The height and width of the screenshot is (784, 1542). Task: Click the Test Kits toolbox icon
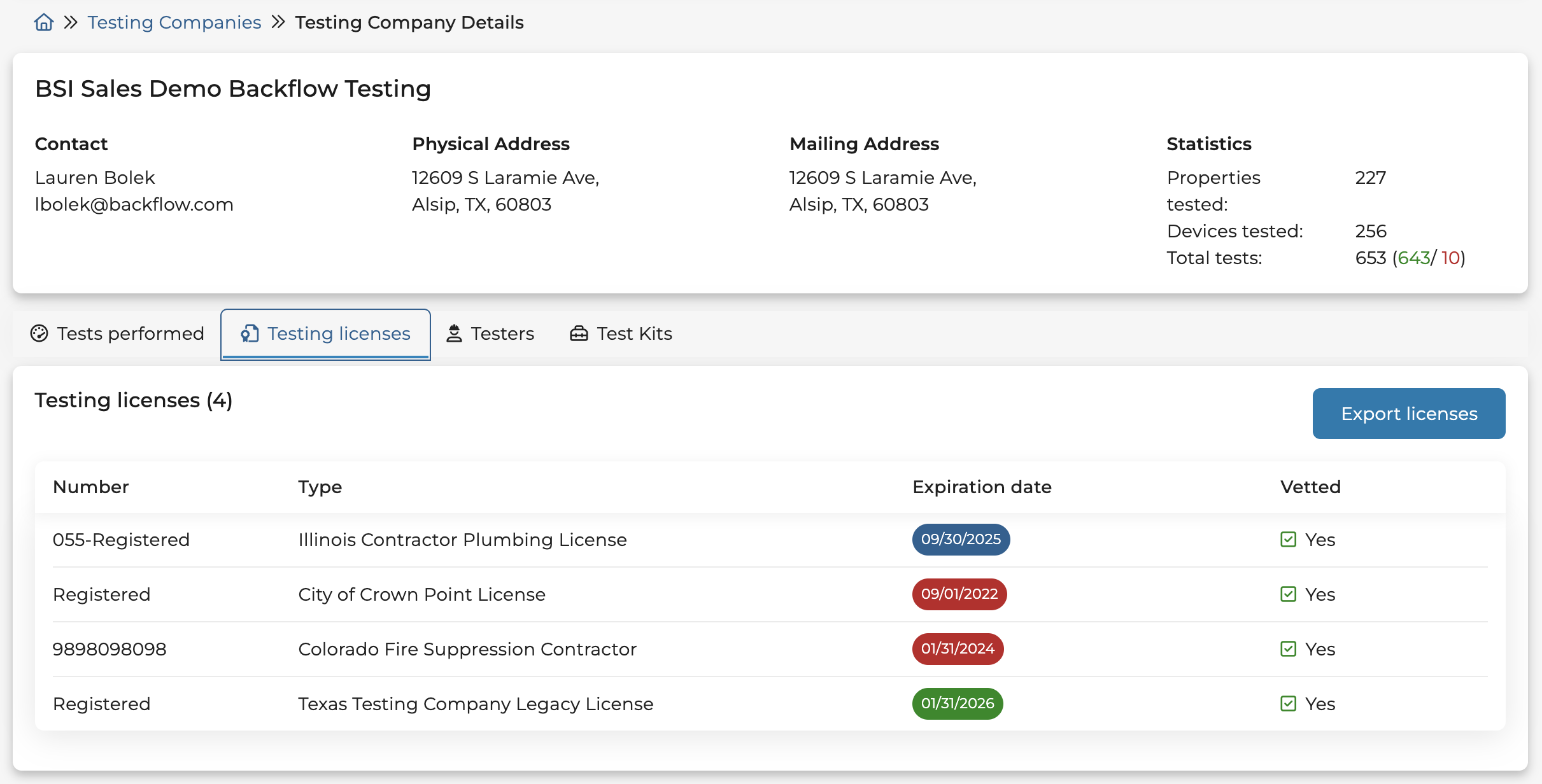(578, 333)
